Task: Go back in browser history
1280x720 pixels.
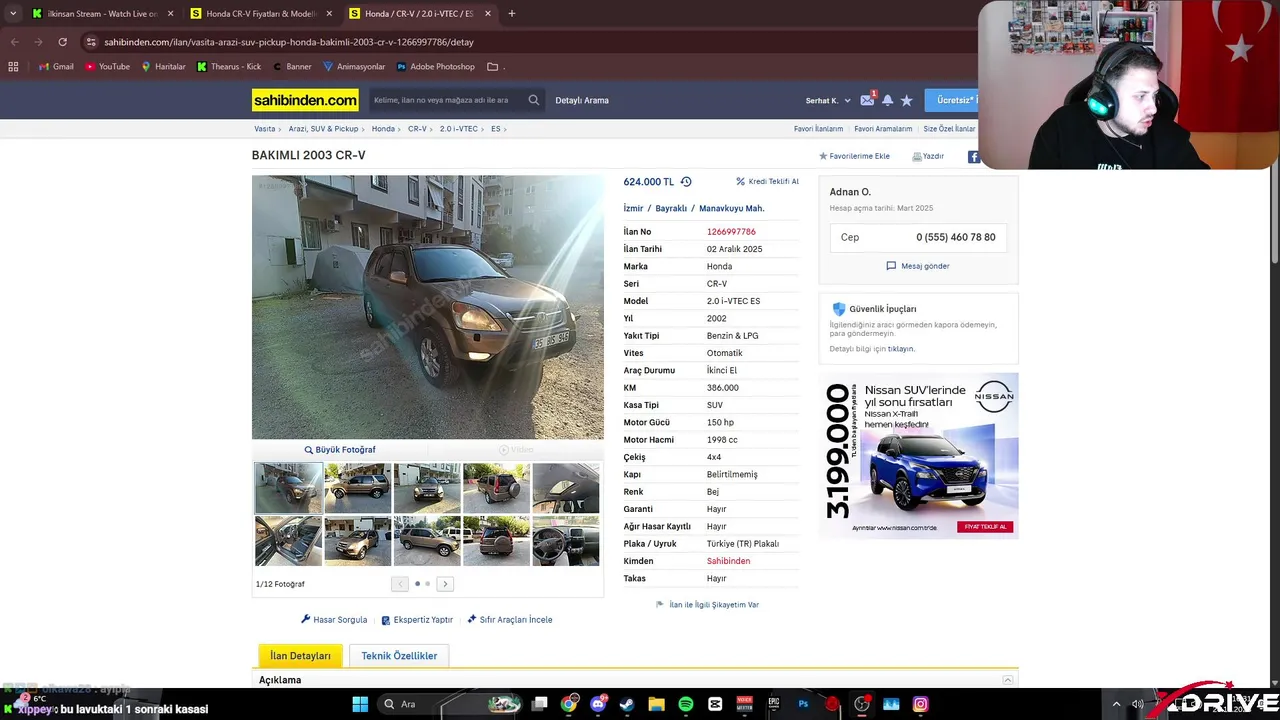Action: (x=14, y=42)
